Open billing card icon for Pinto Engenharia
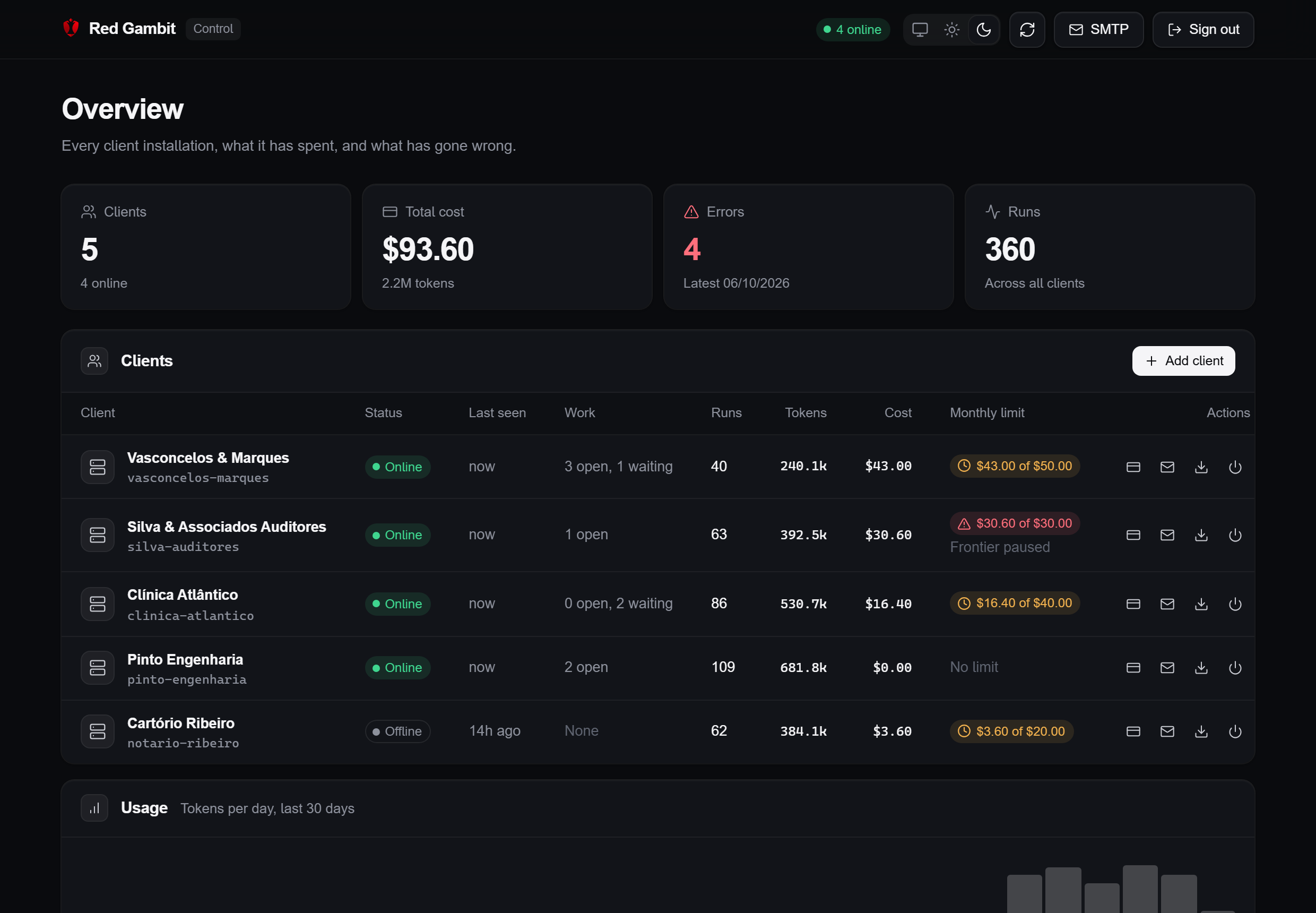This screenshot has height=913, width=1316. (x=1133, y=668)
